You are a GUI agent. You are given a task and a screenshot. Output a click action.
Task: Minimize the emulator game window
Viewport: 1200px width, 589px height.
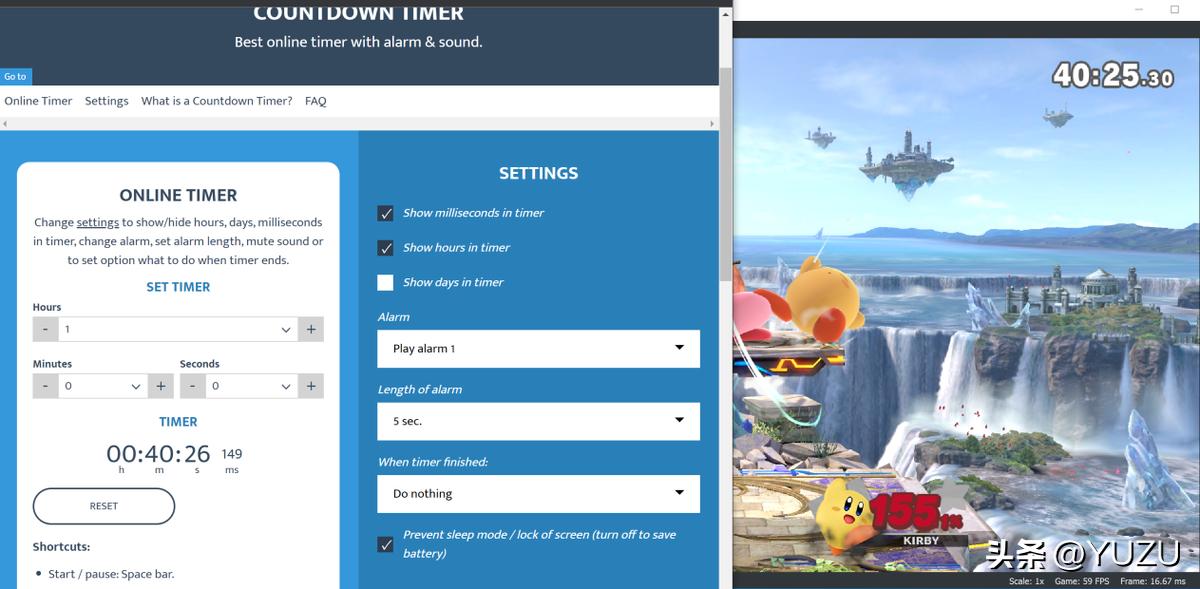click(1140, 9)
